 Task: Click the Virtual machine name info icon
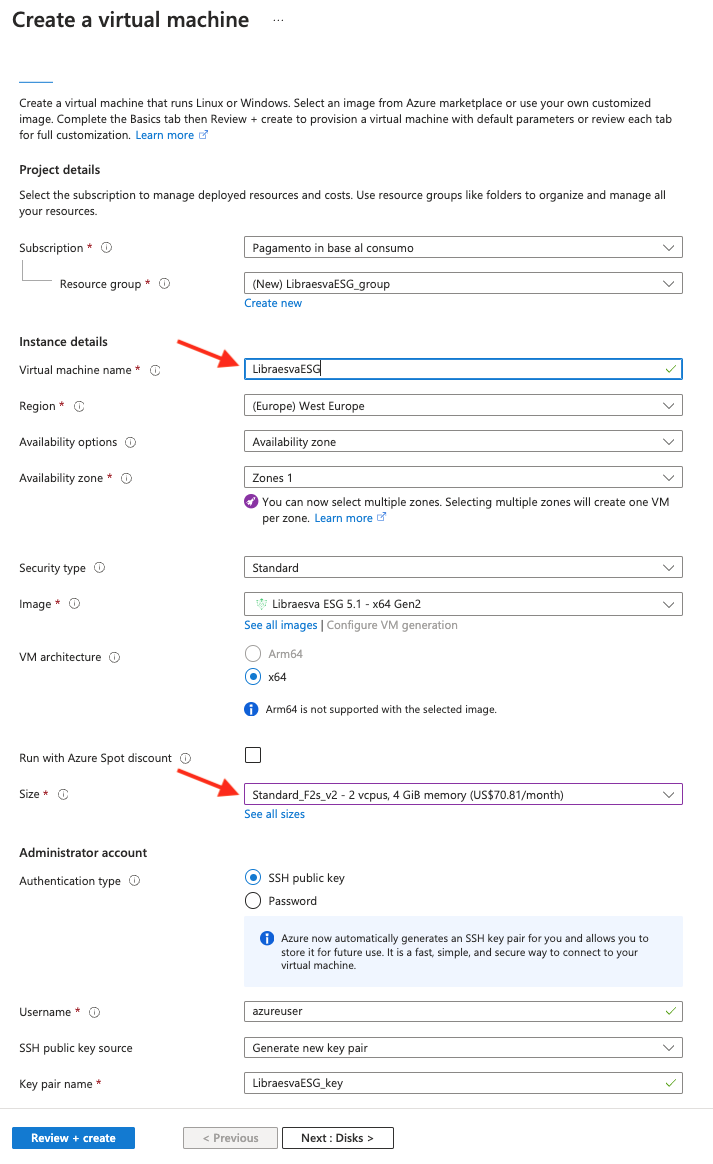[155, 370]
